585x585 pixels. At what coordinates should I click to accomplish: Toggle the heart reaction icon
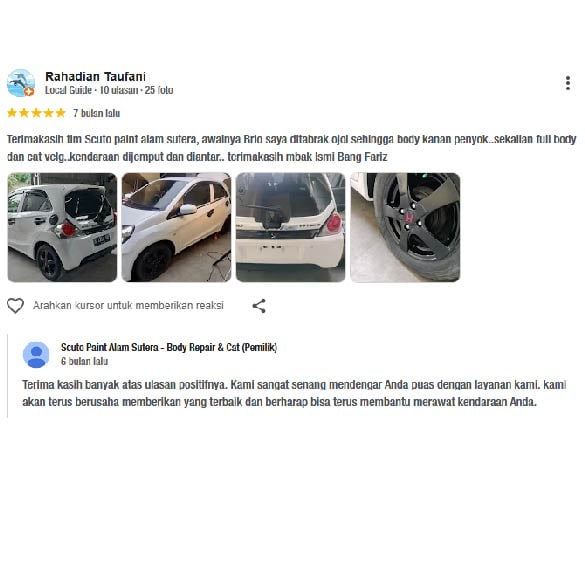pos(15,306)
